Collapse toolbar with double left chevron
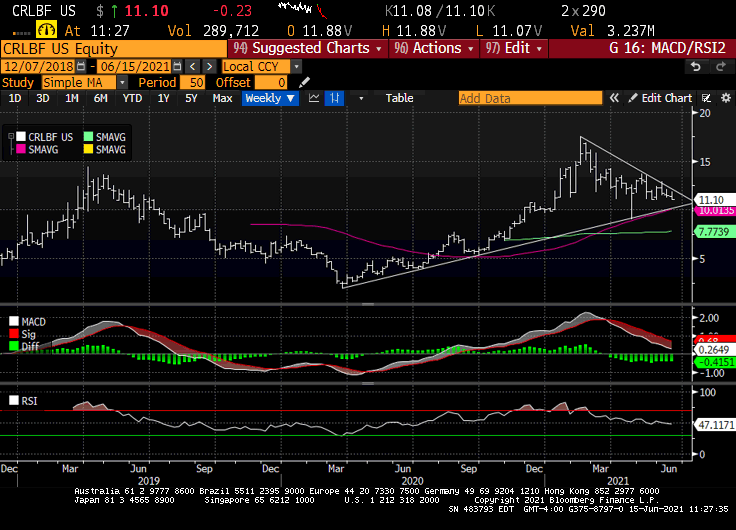This screenshot has height=530, width=736. pos(614,98)
